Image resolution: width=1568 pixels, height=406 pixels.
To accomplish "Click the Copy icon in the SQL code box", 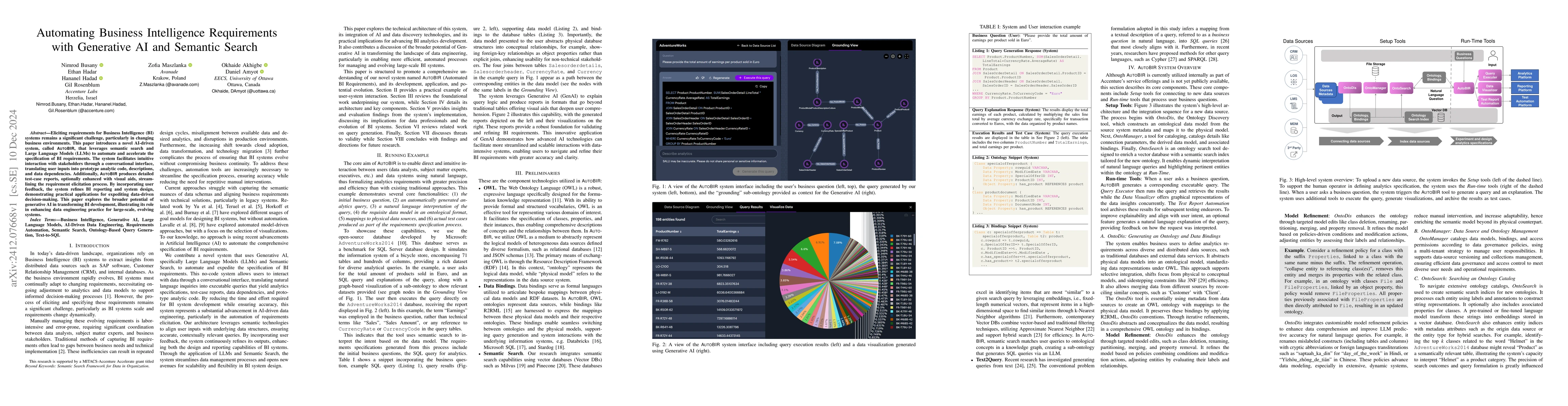I will click(x=757, y=86).
